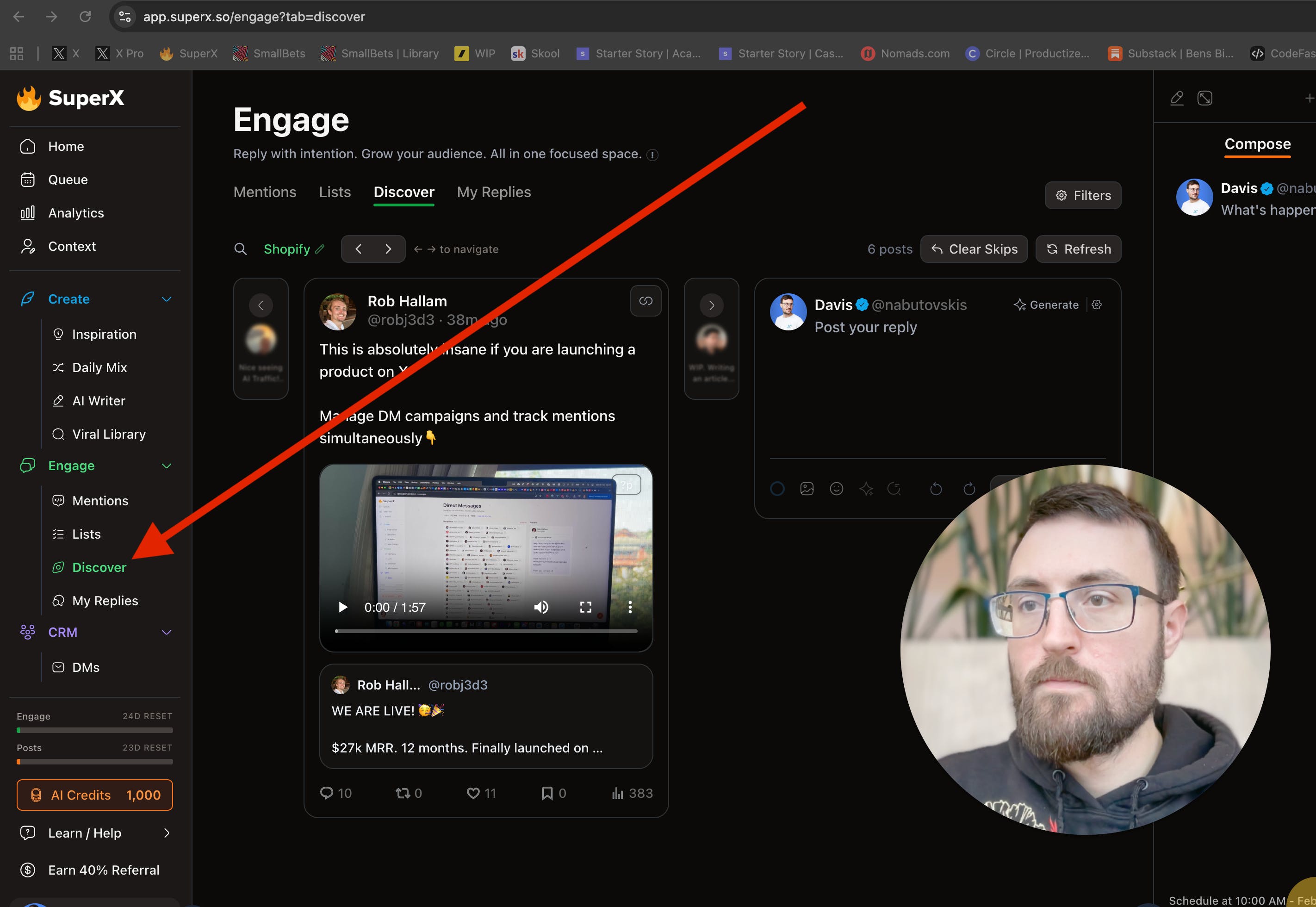Like Rob Hallam's post with heart icon
The width and height of the screenshot is (1316, 907).
473,793
